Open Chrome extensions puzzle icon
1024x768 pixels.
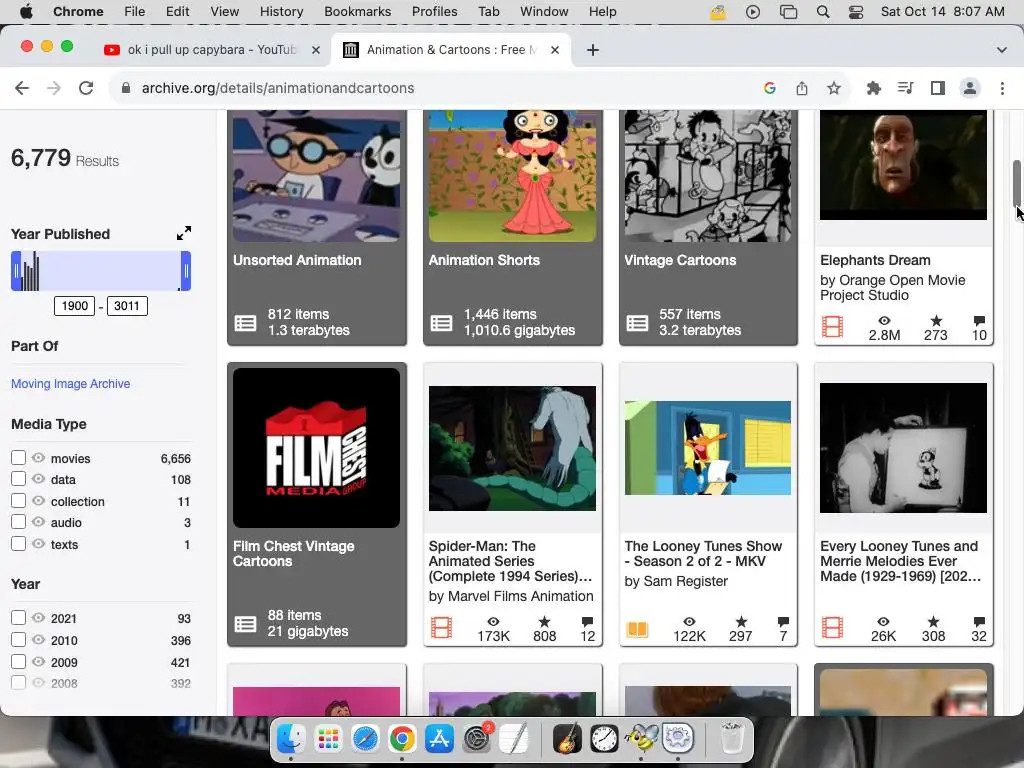[x=874, y=88]
